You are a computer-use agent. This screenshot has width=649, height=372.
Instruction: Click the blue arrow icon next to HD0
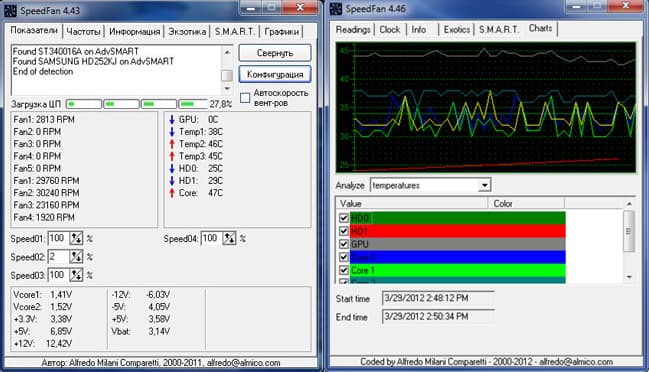172,168
